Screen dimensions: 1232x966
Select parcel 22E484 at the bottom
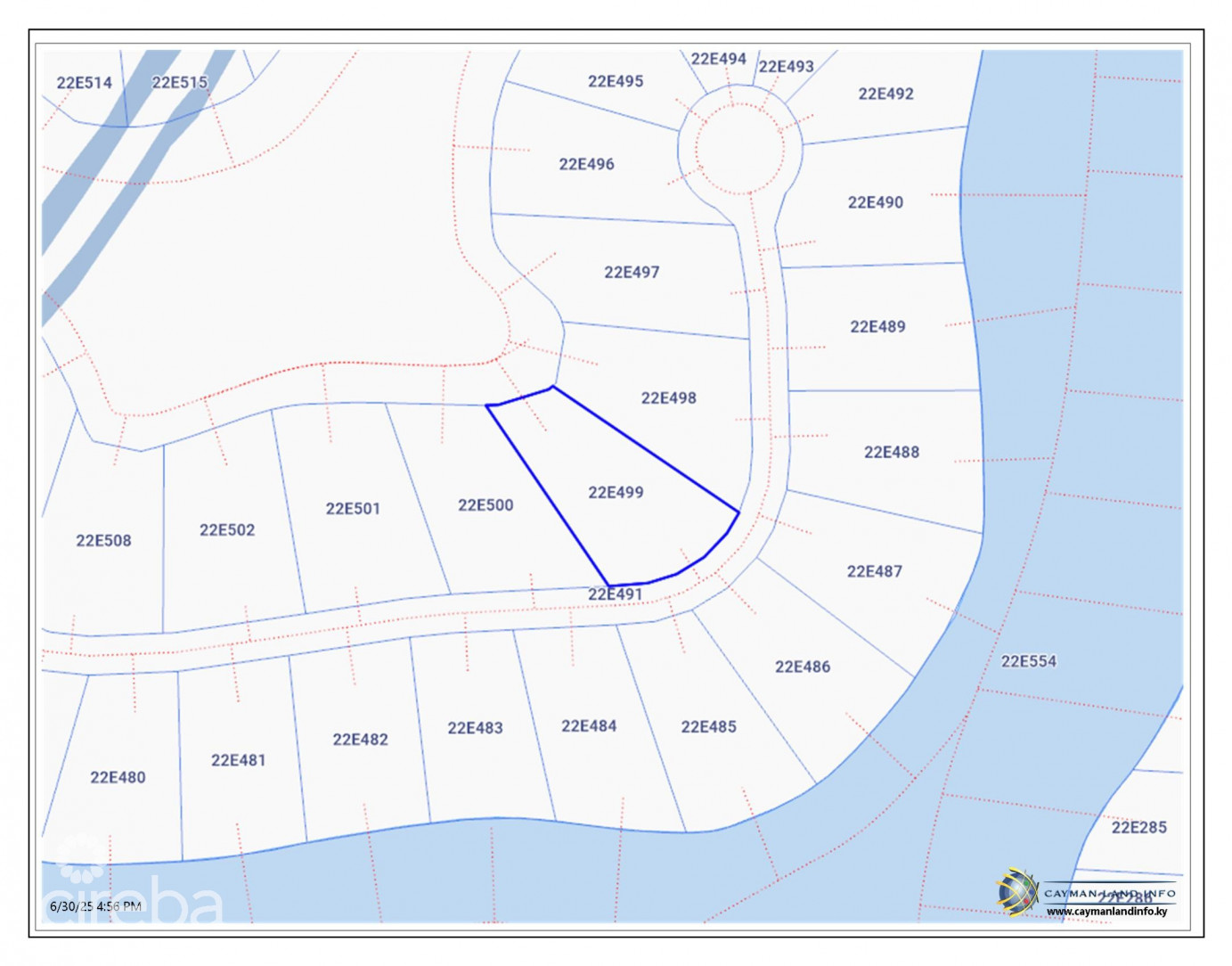tap(587, 727)
